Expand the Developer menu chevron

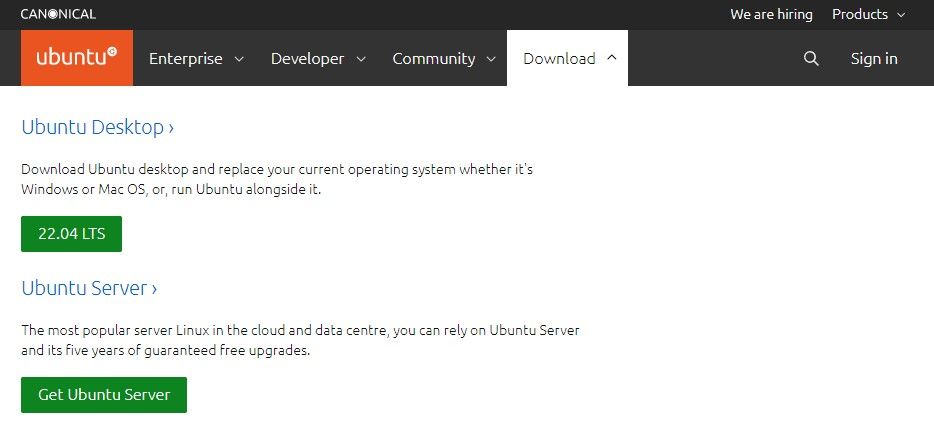pos(361,59)
